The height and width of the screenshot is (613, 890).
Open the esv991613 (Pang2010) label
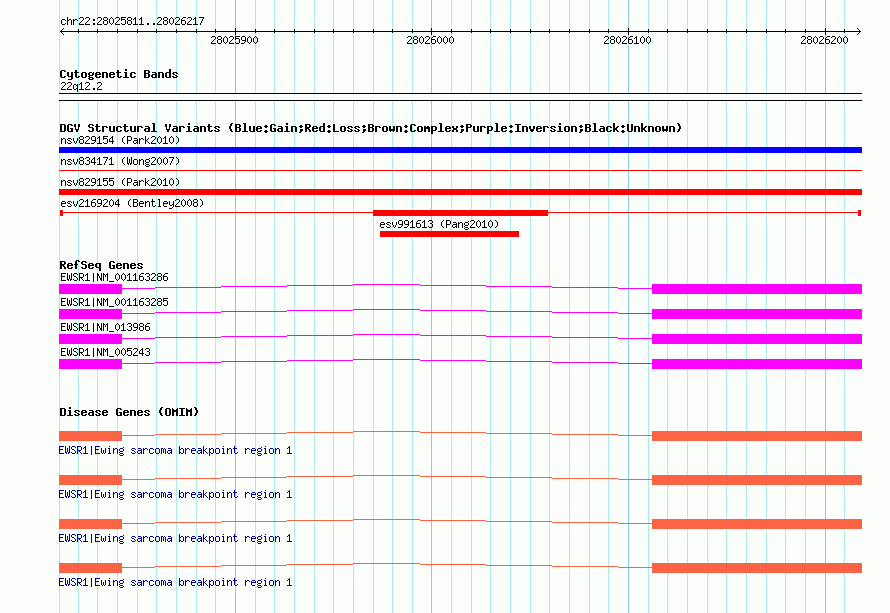tap(439, 224)
